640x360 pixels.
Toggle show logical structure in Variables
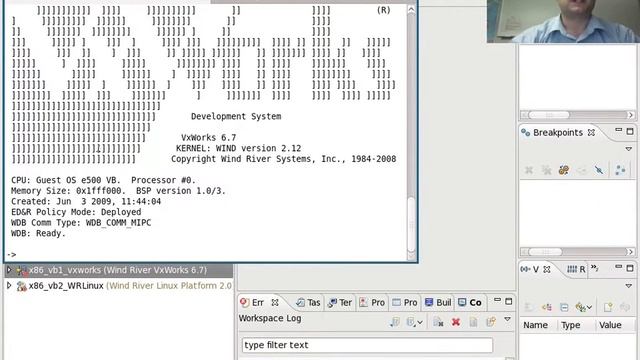pos(547,307)
